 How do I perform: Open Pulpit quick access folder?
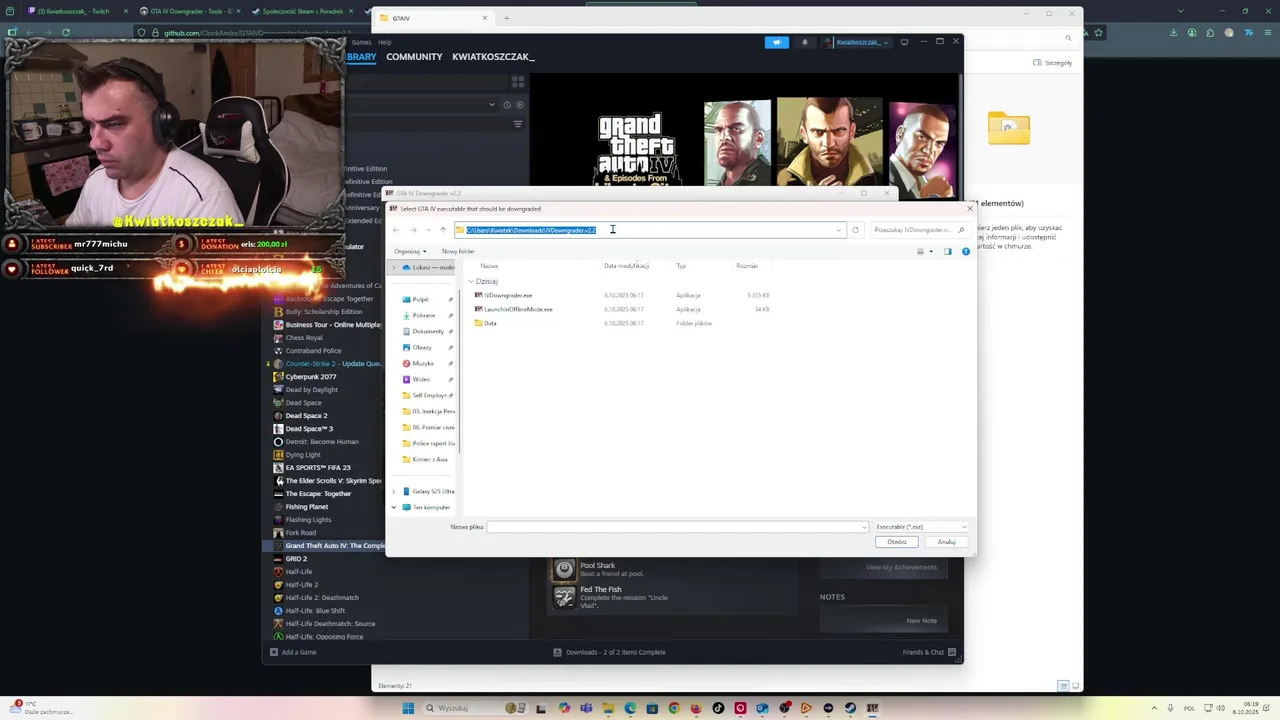pos(420,299)
